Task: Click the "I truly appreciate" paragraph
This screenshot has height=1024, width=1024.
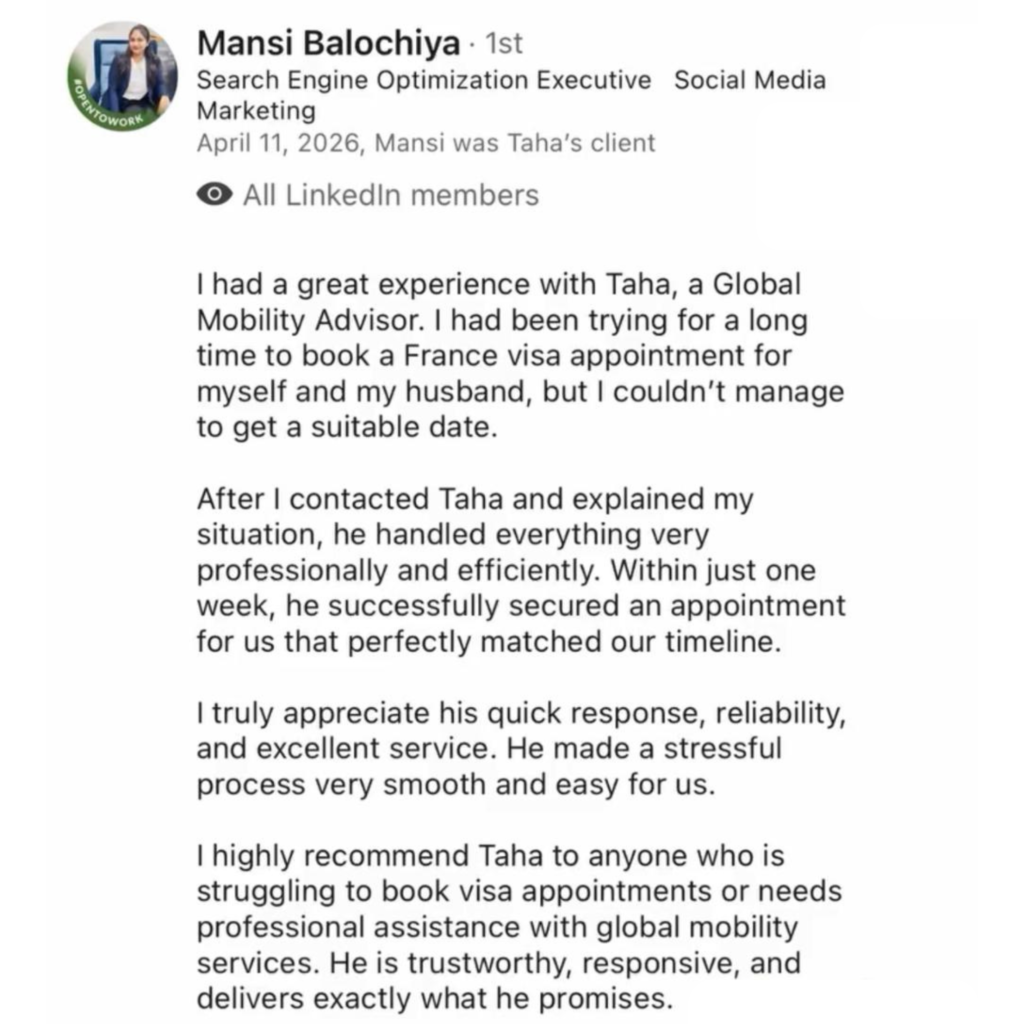Action: pyautogui.click(x=520, y=748)
